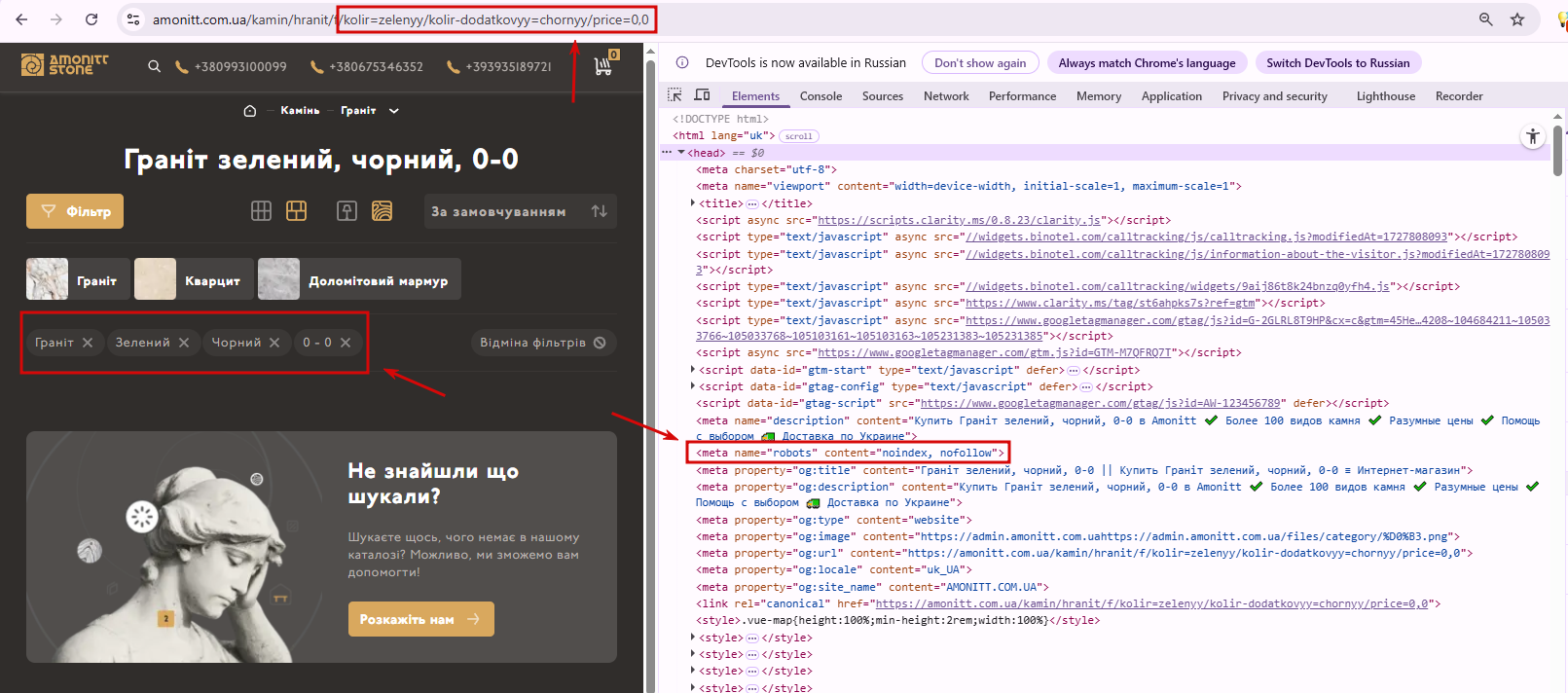The image size is (1568, 693).
Task: Switch to the small grid view icon
Action: point(261,211)
